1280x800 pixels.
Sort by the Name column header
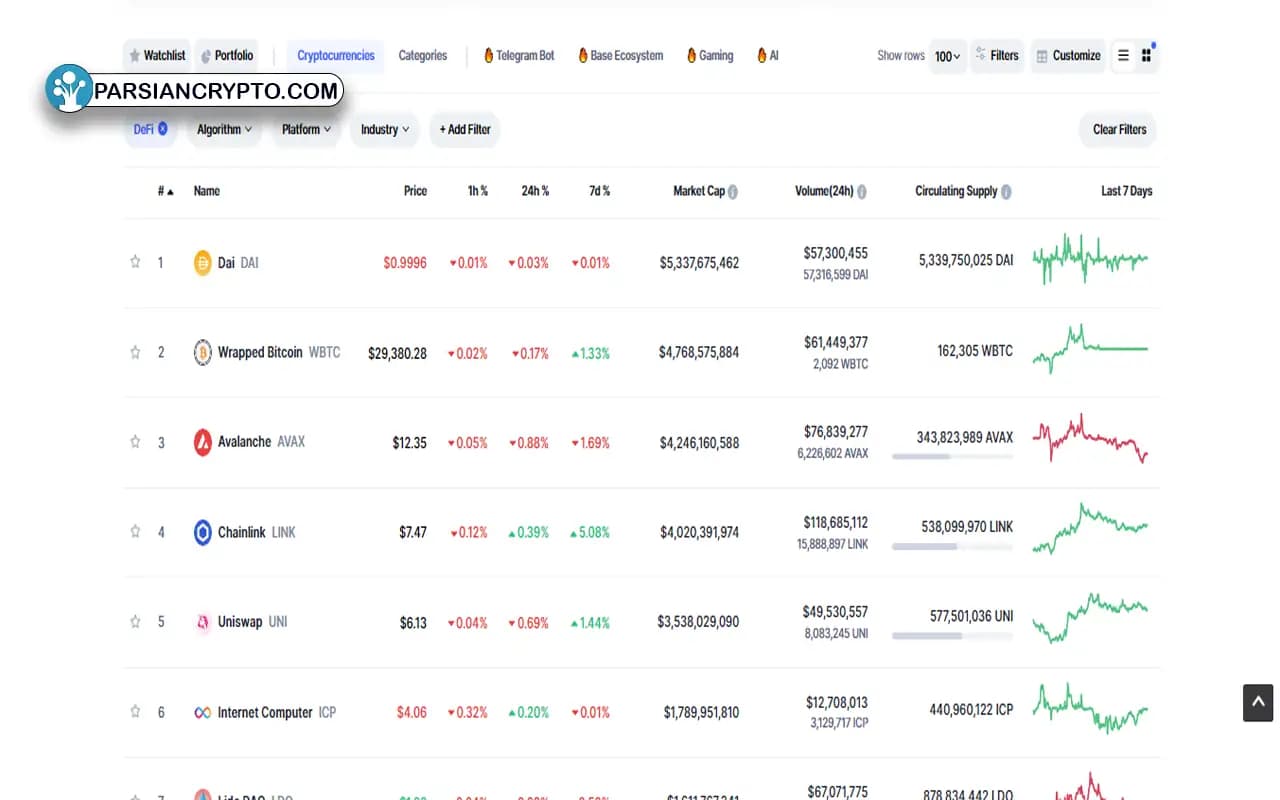tap(207, 191)
